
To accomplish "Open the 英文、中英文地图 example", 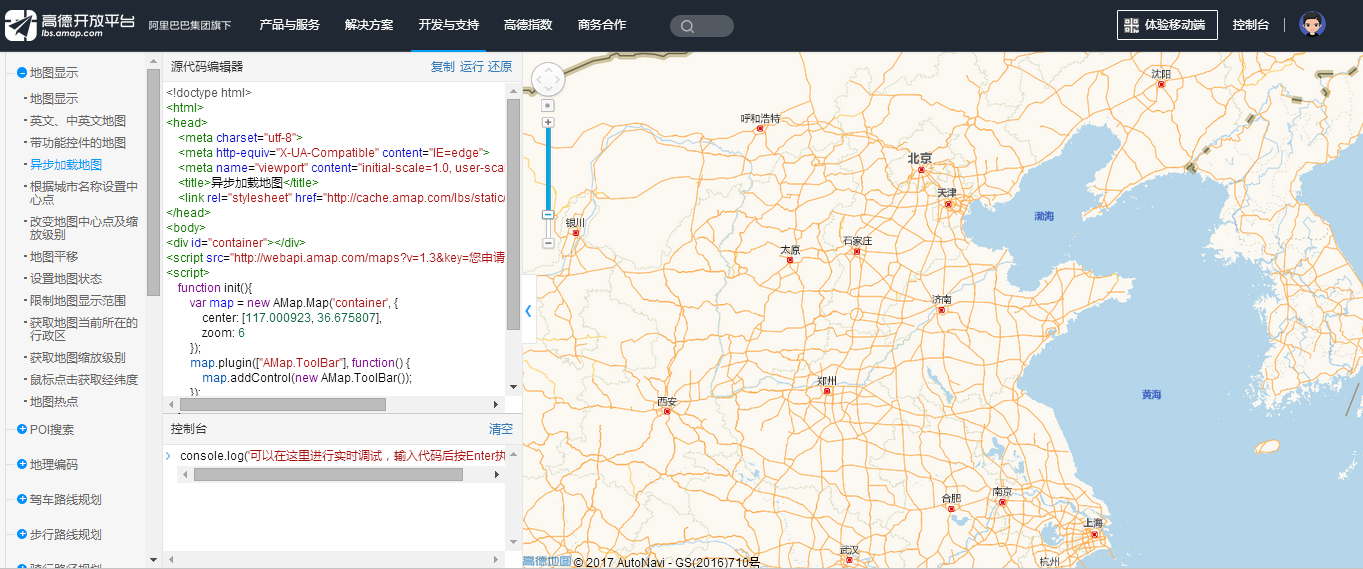I will click(x=78, y=121).
